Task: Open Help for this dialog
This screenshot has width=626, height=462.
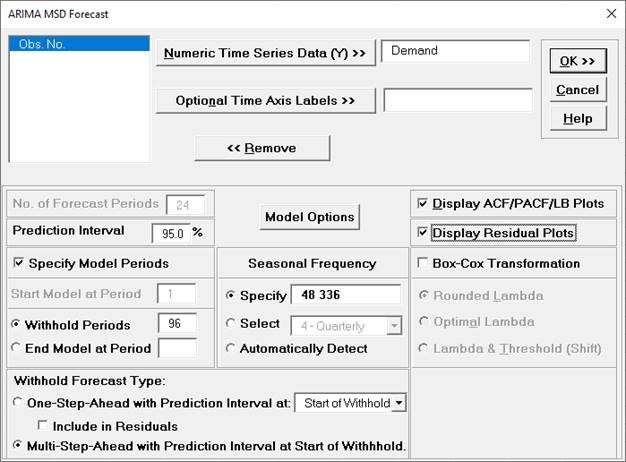Action: tap(577, 118)
